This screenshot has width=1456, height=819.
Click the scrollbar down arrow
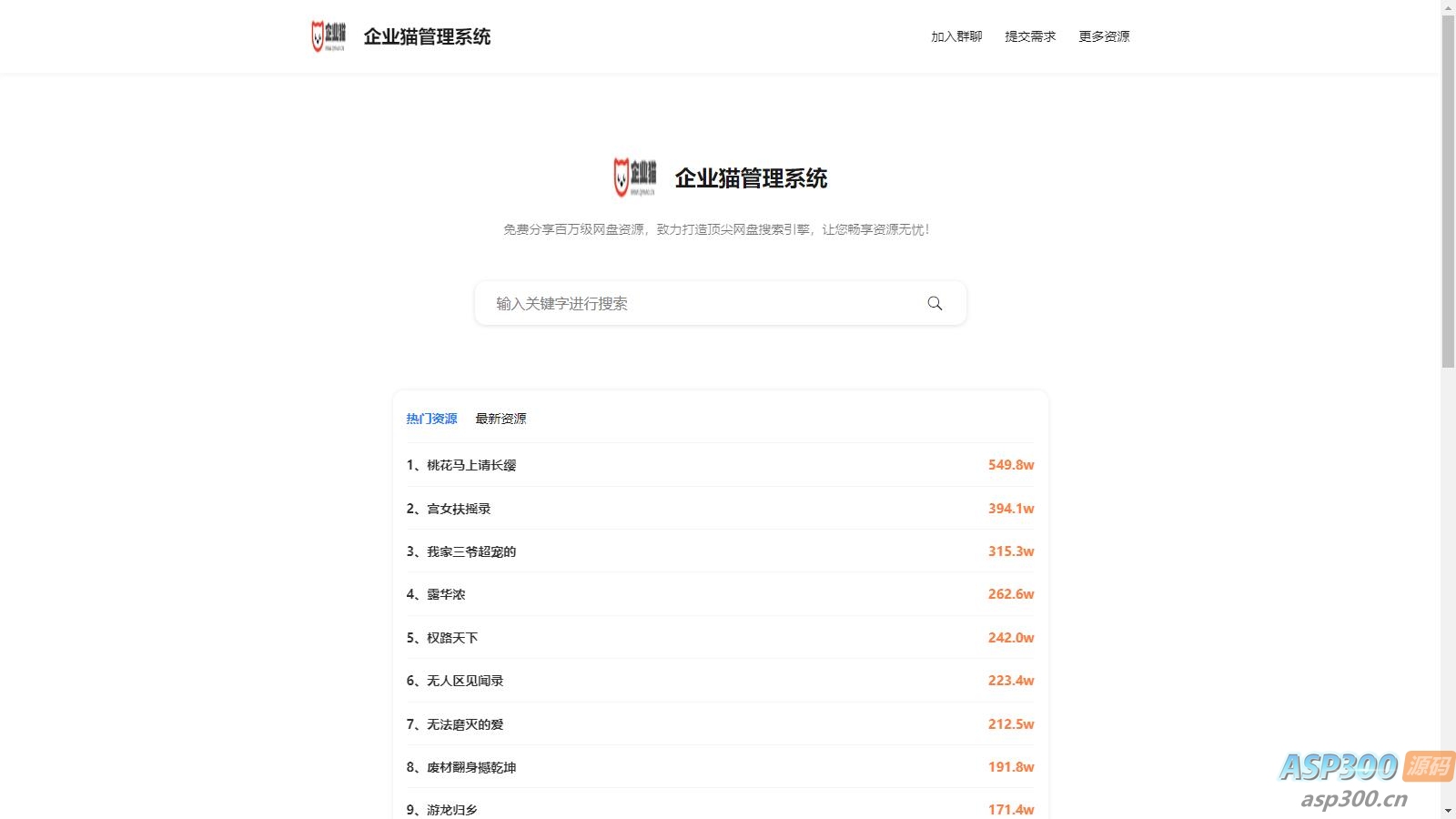[1448, 810]
